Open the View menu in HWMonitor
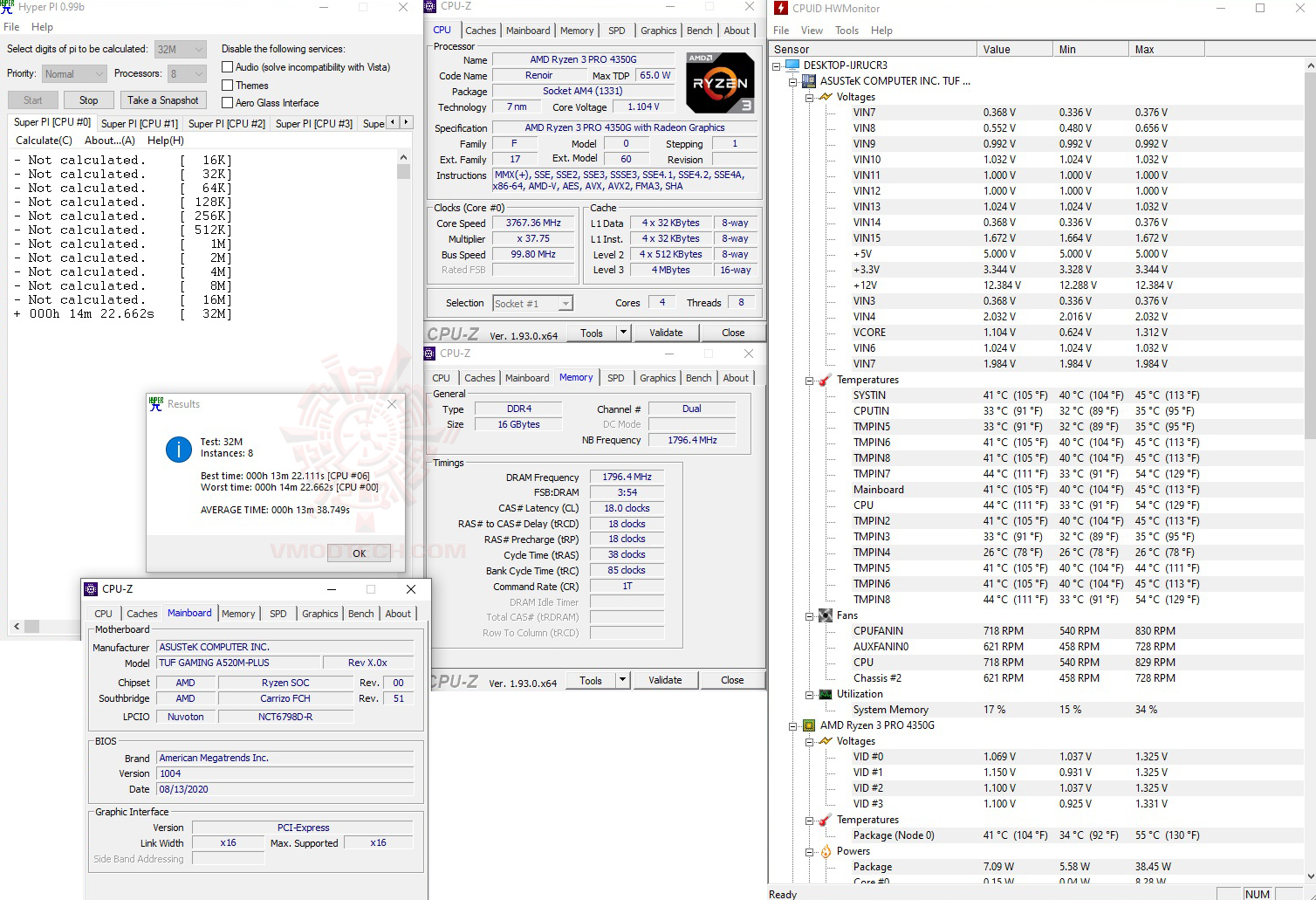Viewport: 1316px width, 900px height. click(x=812, y=31)
